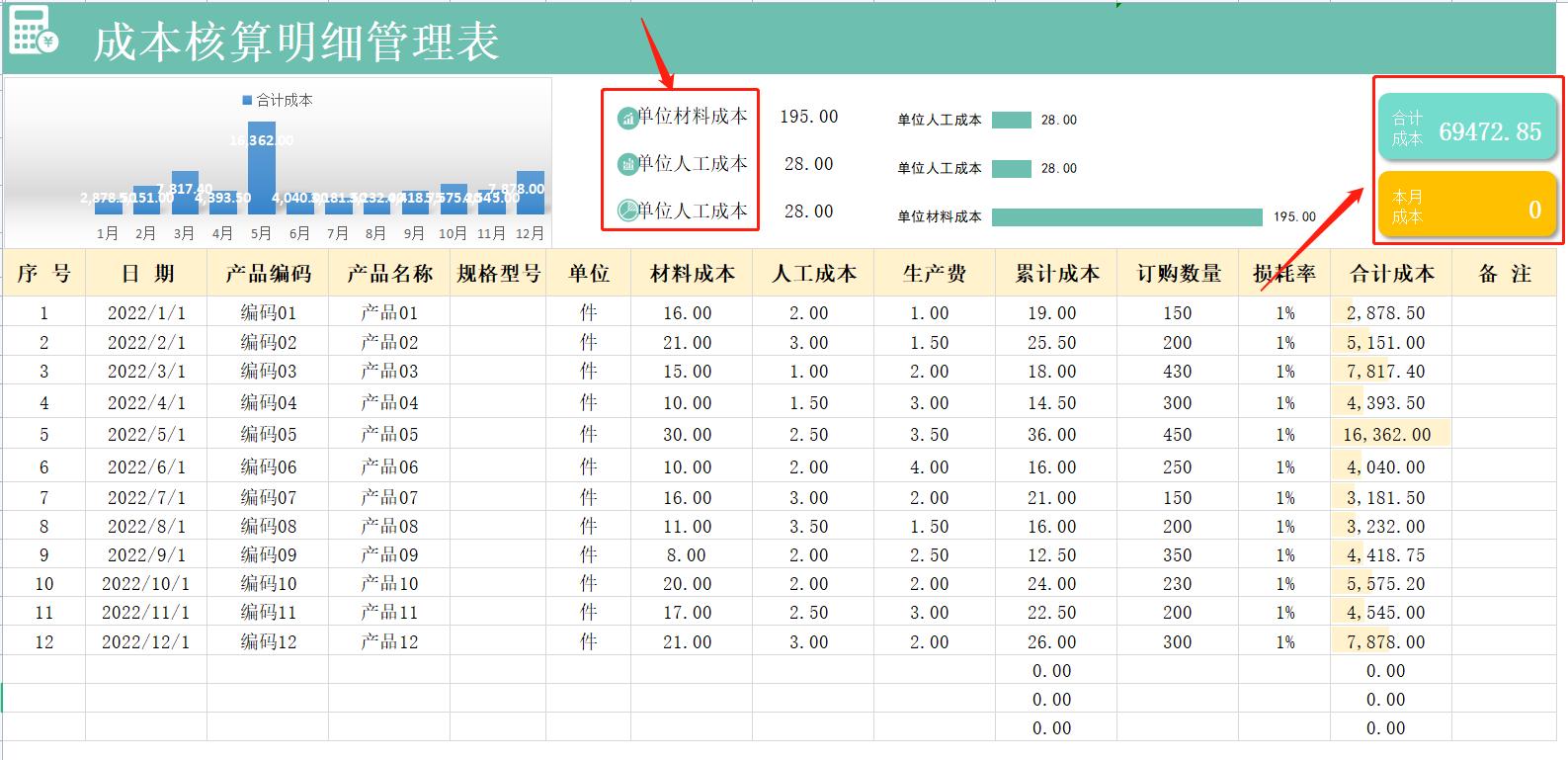This screenshot has width=1568, height=760.
Task: Select the empty 备注 cell in the 产品01 row
Action: tap(1504, 313)
